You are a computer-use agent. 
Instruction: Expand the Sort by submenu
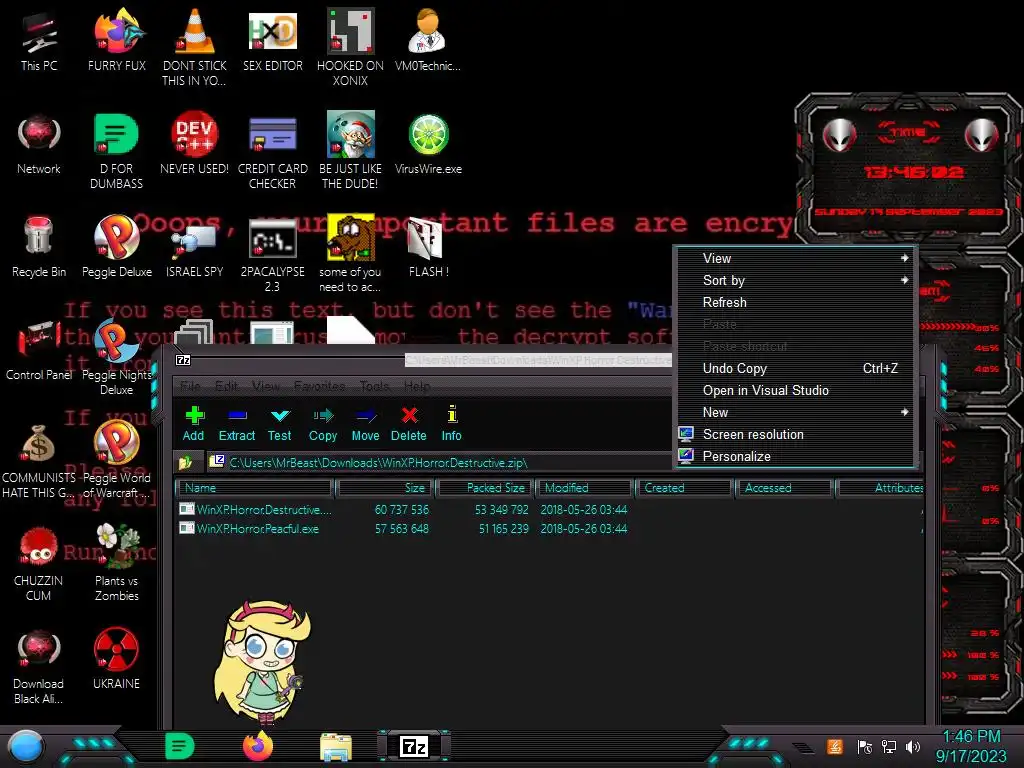tap(795, 280)
